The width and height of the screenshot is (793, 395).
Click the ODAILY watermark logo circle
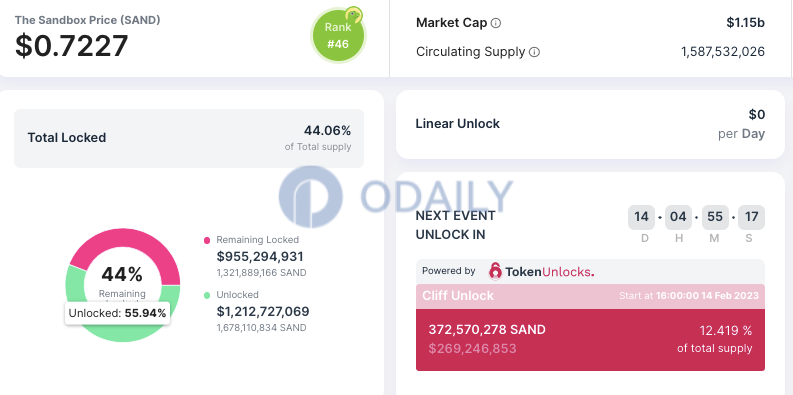pos(311,197)
